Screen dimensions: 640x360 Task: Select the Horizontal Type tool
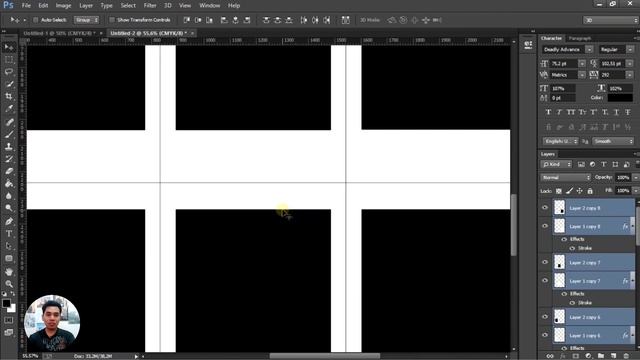9,234
